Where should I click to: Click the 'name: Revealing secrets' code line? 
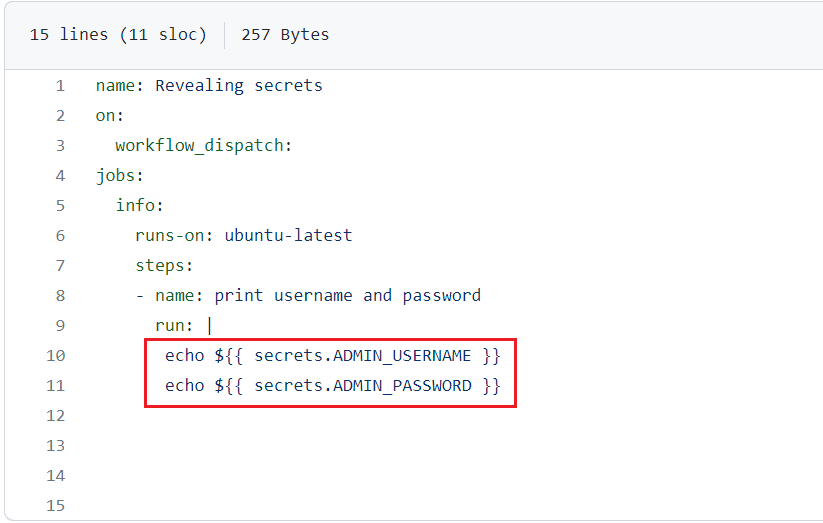(x=209, y=86)
